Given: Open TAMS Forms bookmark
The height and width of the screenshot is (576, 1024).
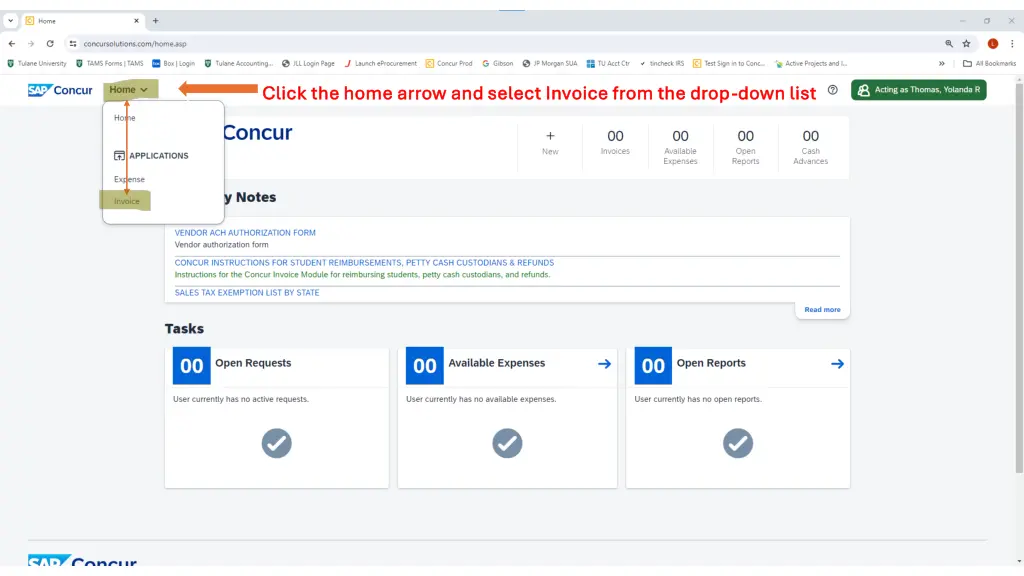Looking at the screenshot, I should 109,63.
